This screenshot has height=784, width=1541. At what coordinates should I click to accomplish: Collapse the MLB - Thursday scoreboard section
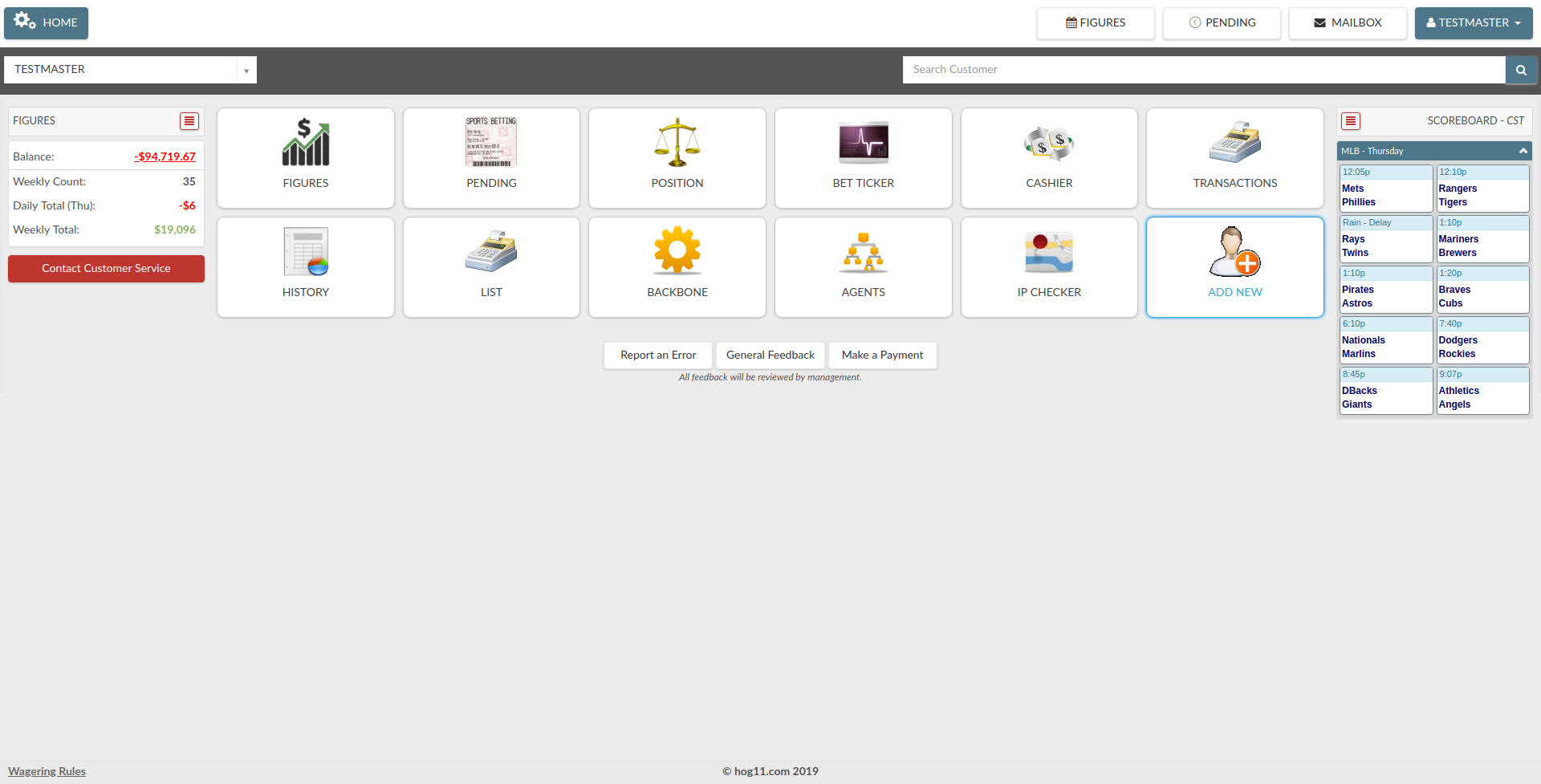(1522, 151)
